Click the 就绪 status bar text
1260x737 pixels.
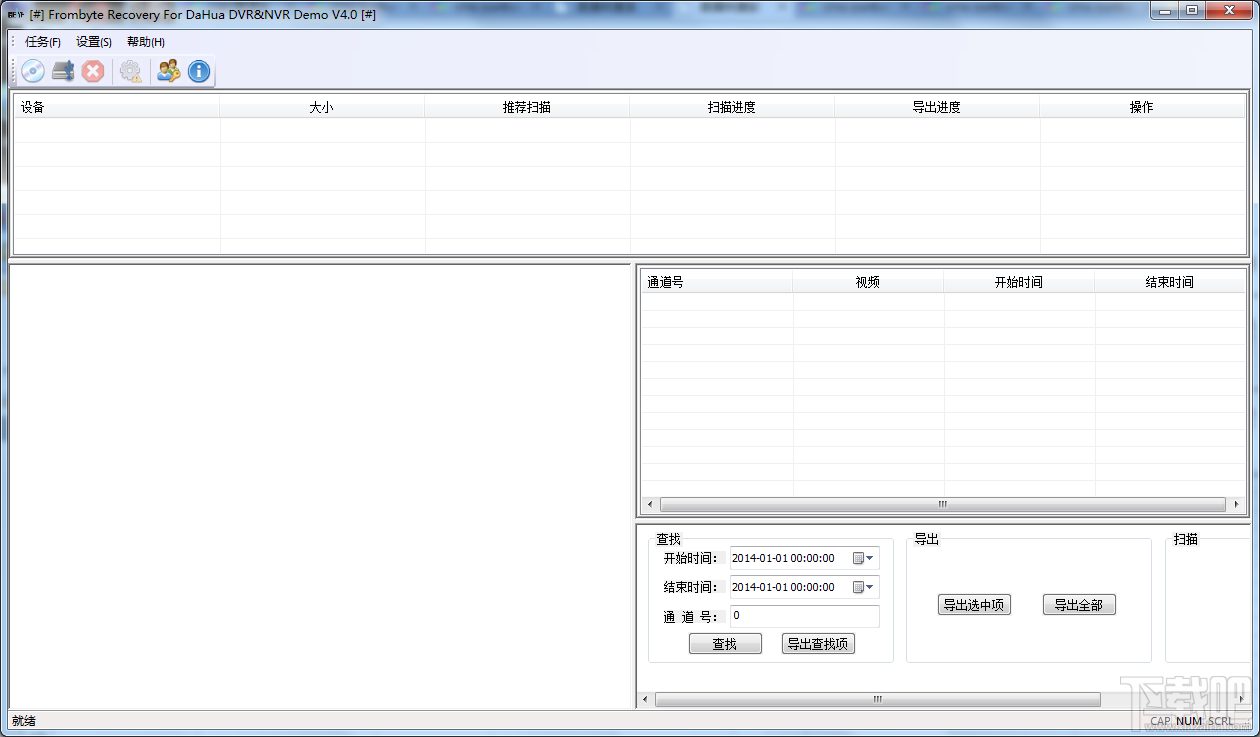tap(23, 721)
